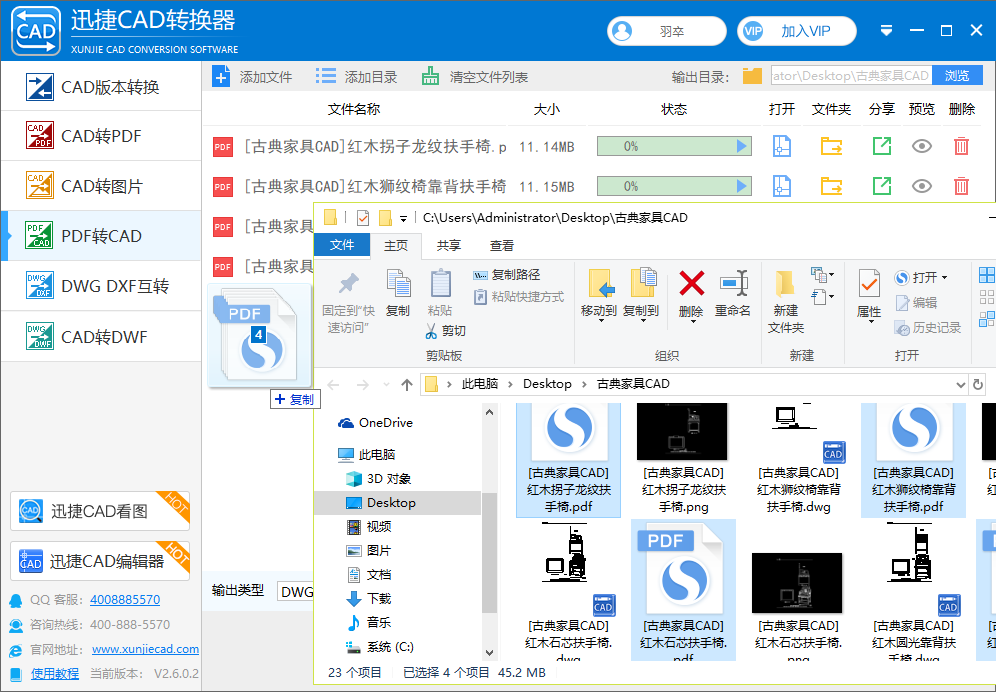Open folder for 红木拐子龙纹扶手椅 row
996x692 pixels.
point(831,147)
